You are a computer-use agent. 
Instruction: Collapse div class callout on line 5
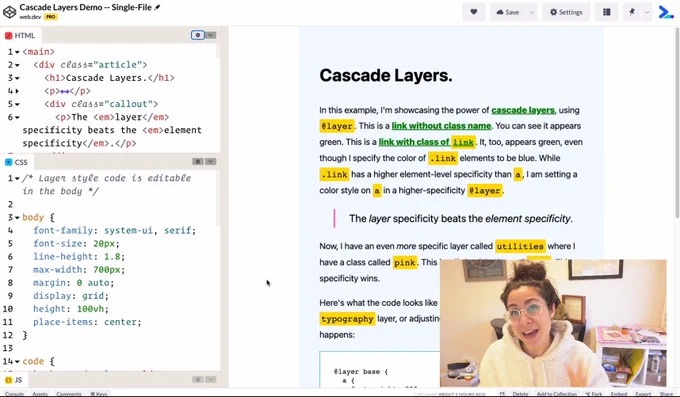click(x=17, y=104)
